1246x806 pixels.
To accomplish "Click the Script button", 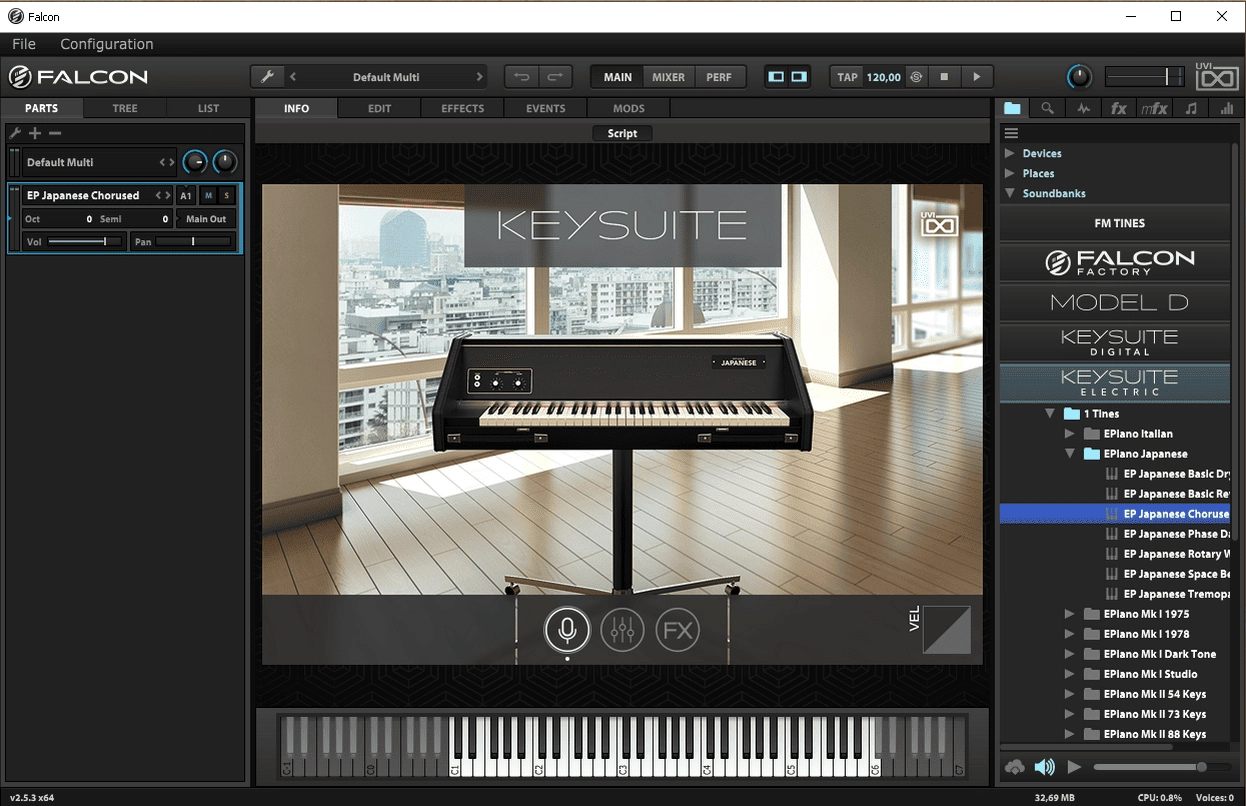I will pos(622,133).
